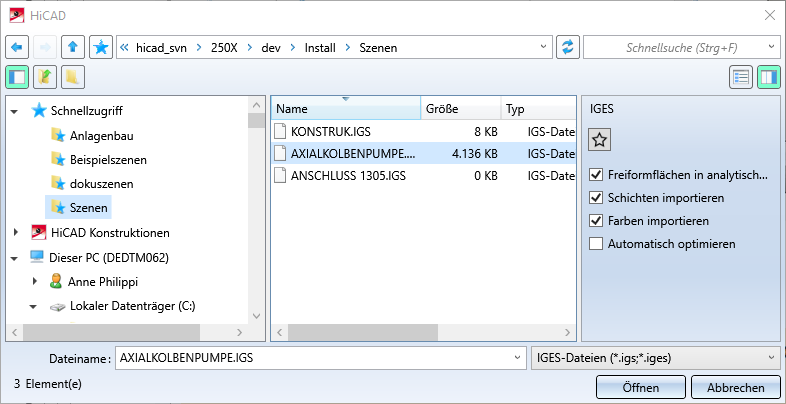The width and height of the screenshot is (786, 404).
Task: Toggle the preview pane button
Action: point(769,77)
